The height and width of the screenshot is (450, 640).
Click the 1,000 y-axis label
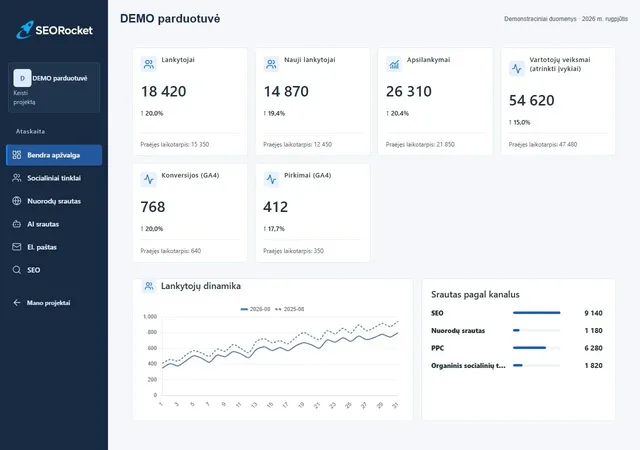150,316
